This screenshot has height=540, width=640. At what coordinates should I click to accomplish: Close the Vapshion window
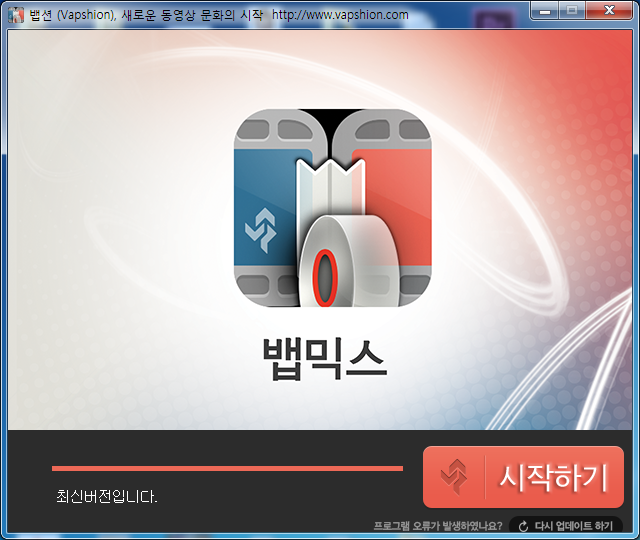(x=609, y=11)
